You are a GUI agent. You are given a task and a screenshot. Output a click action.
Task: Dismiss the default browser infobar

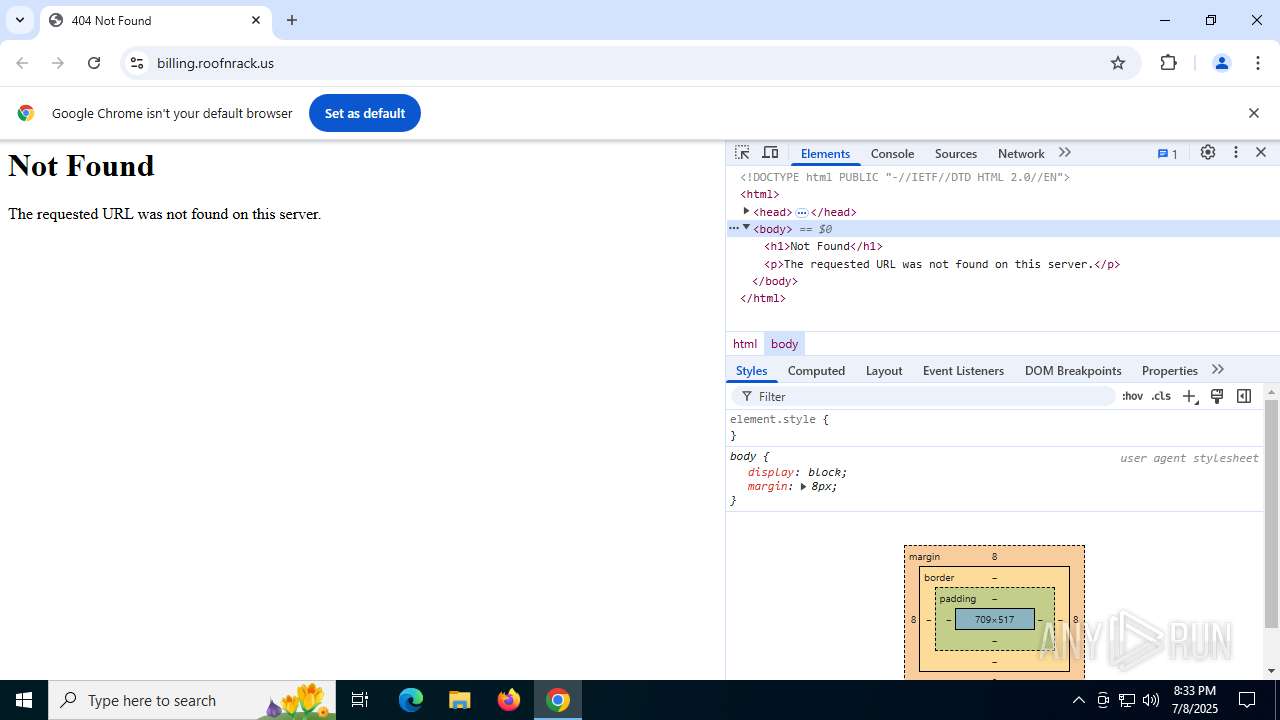coord(1253,113)
